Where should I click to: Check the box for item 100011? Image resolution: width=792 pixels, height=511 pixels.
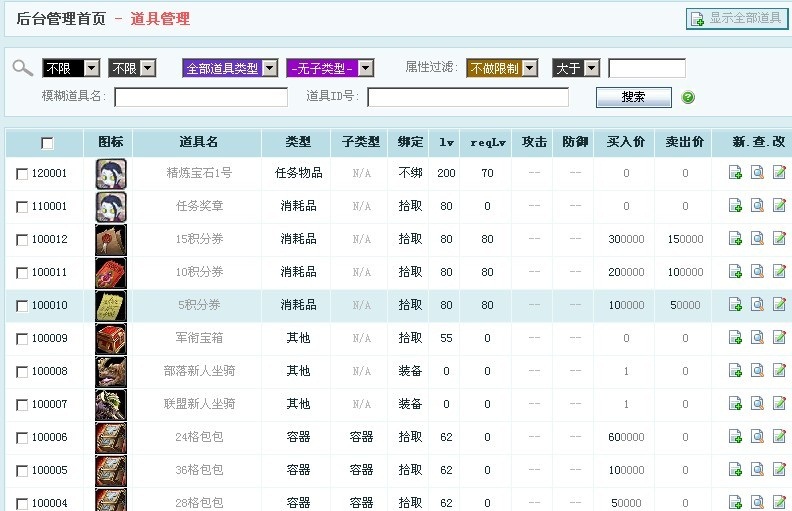[x=22, y=273]
